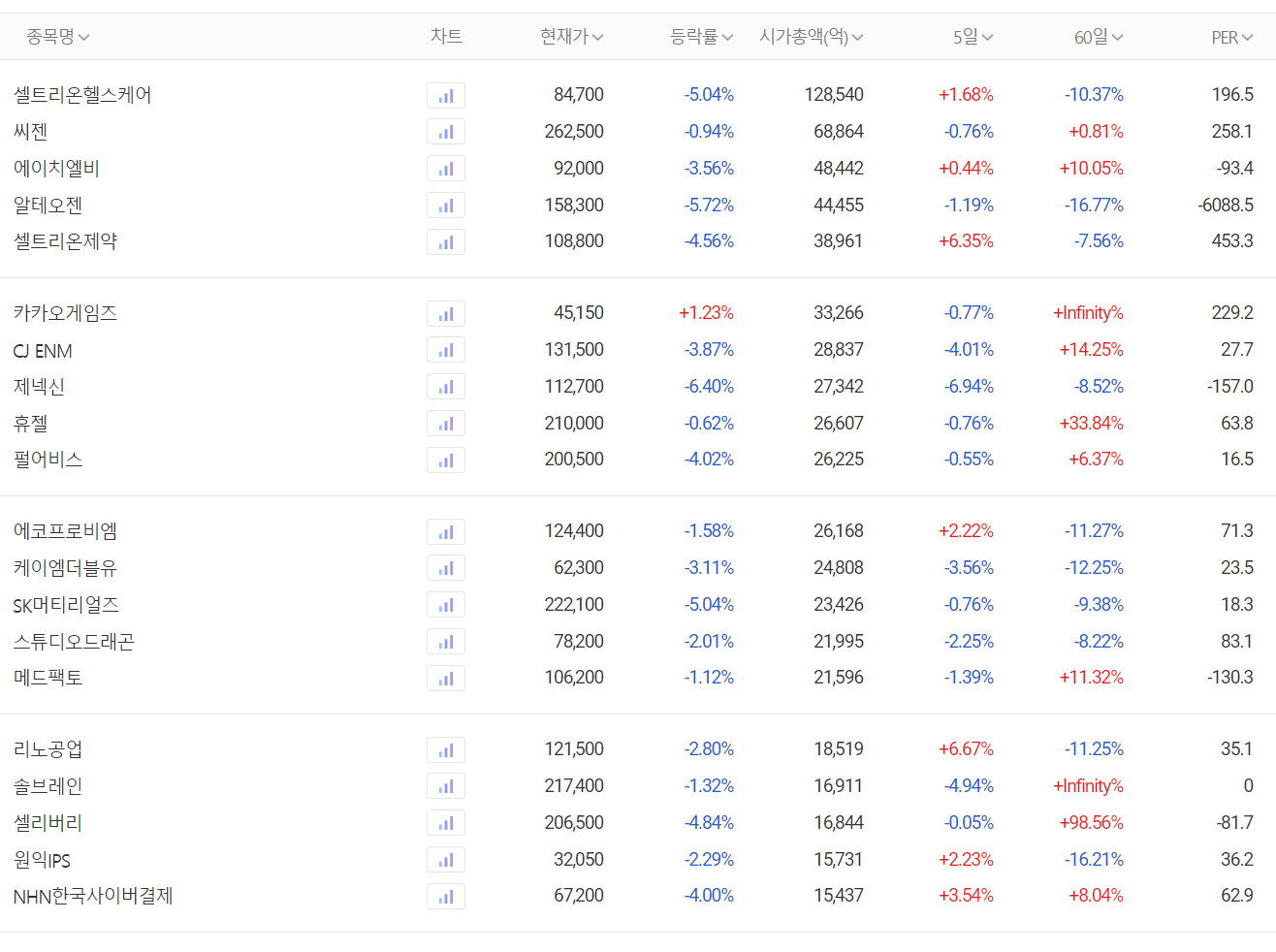Select 에코프로비엠 stock name
The image size is (1276, 952).
(65, 531)
